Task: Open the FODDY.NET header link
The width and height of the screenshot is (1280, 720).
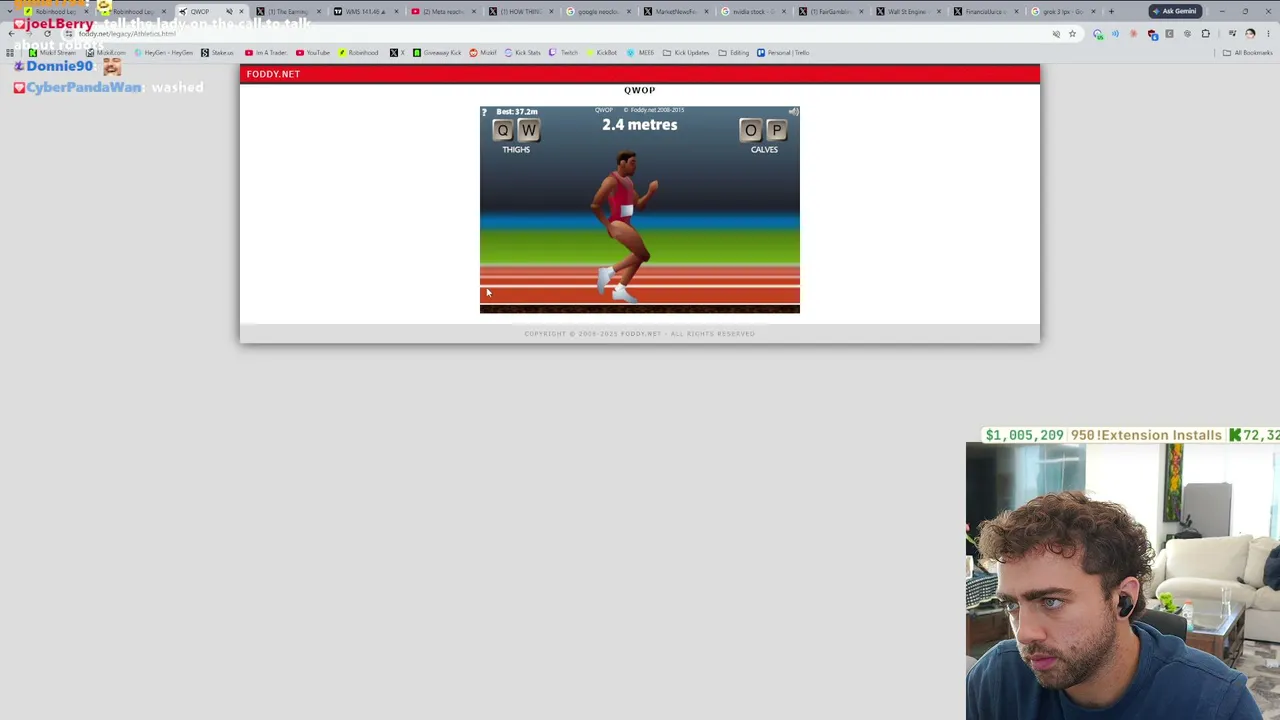Action: point(273,74)
